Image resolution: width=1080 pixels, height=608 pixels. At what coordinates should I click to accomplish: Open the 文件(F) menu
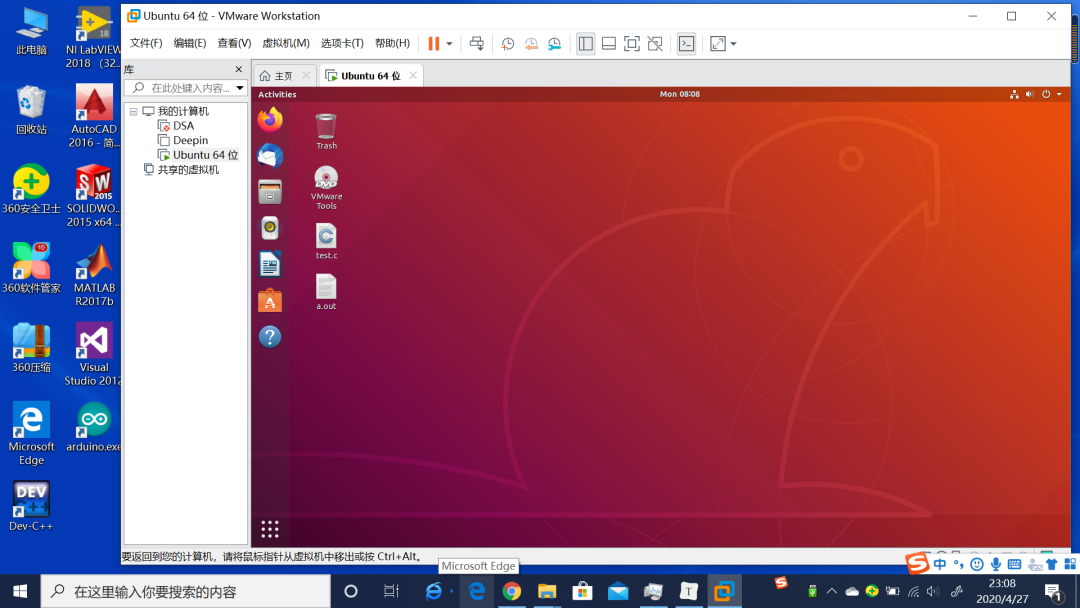[146, 43]
